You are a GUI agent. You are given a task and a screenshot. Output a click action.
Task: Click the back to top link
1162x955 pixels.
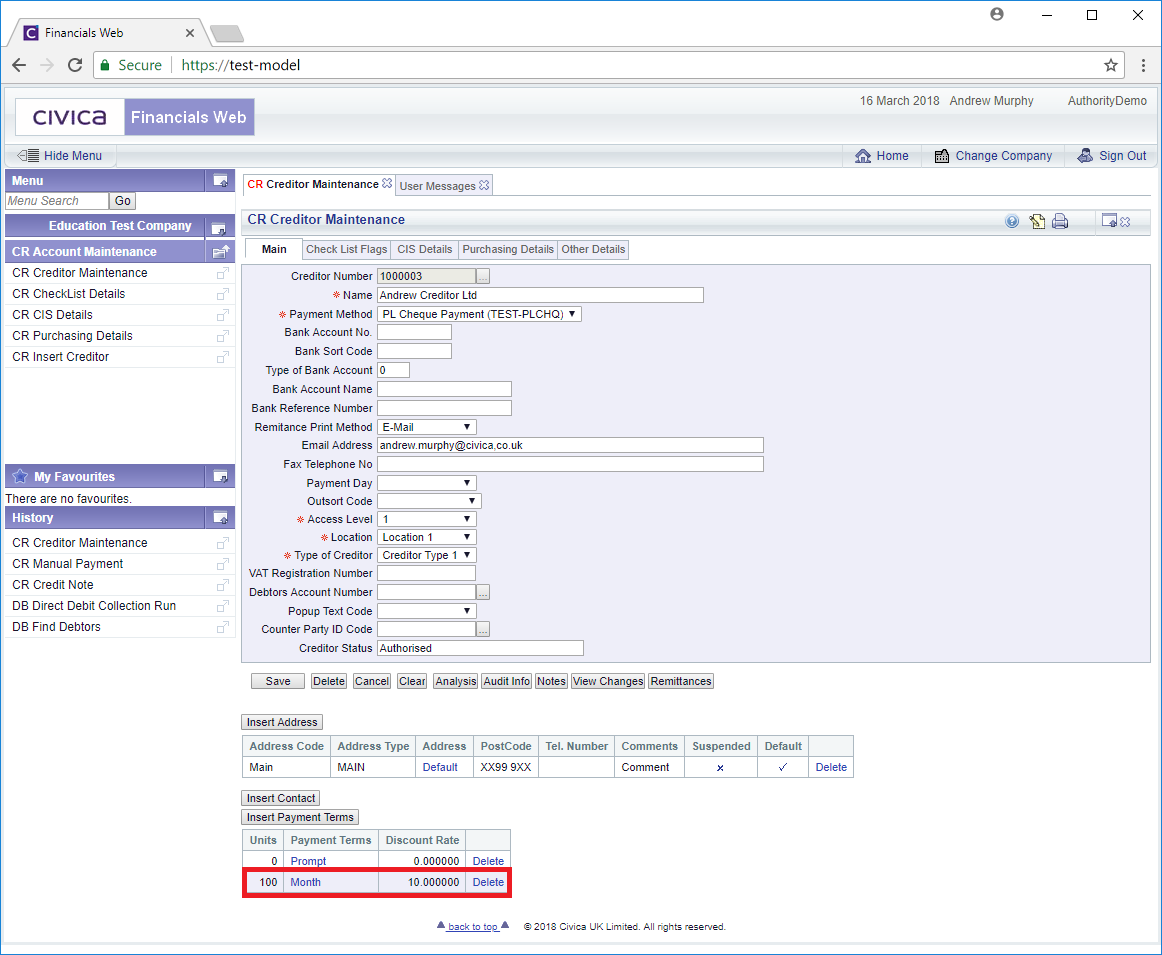click(x=473, y=927)
